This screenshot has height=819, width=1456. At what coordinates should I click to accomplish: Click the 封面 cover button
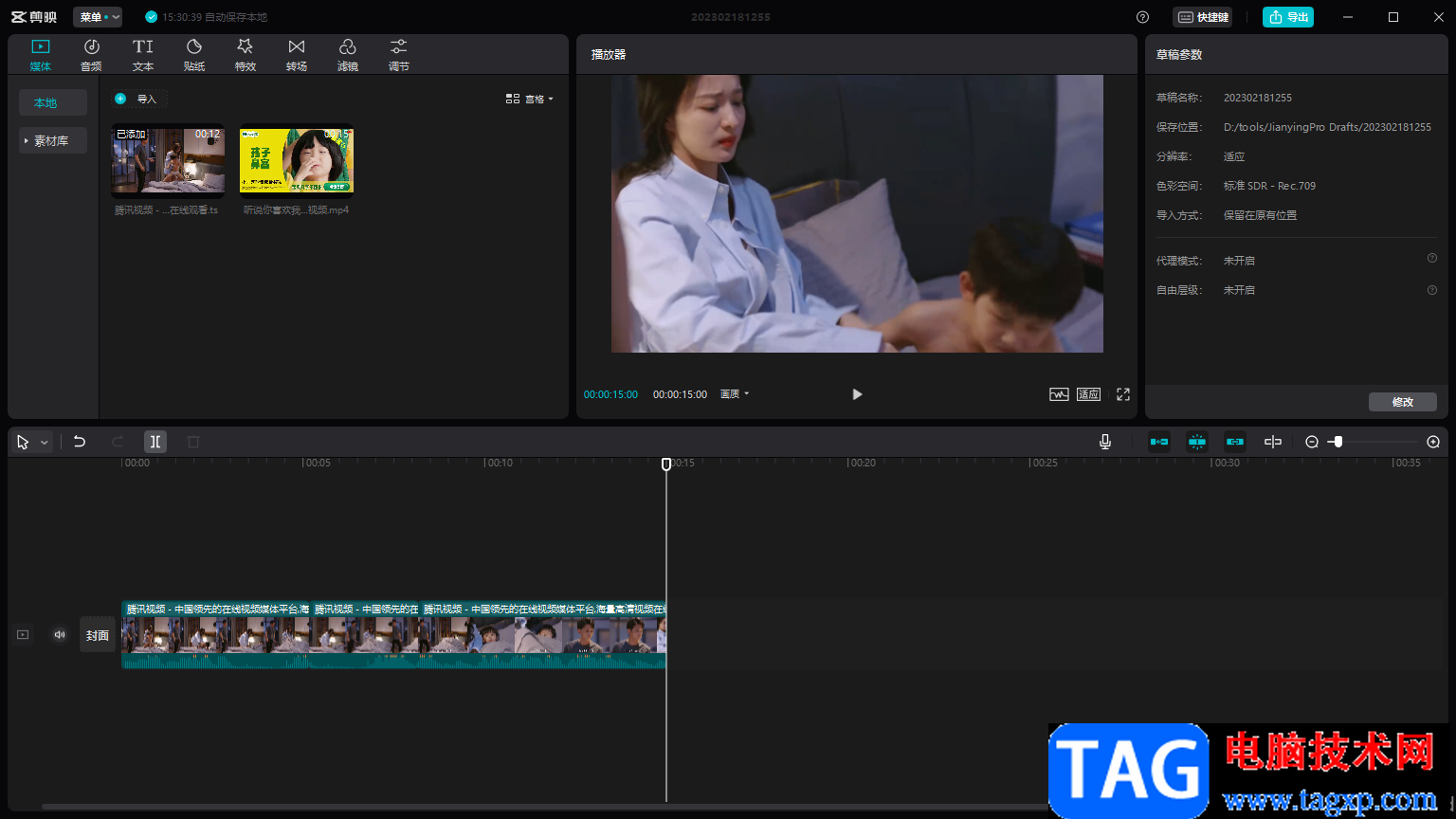[98, 635]
